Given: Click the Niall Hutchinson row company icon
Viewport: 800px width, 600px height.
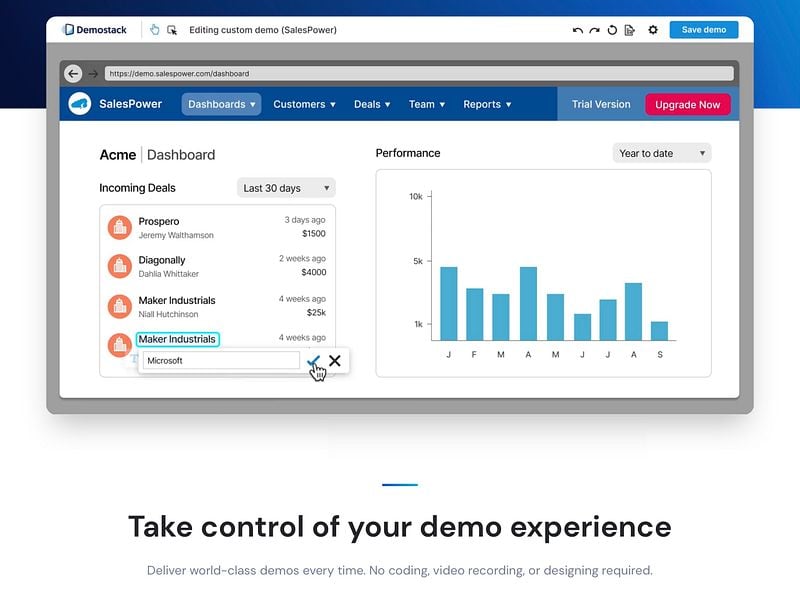Looking at the screenshot, I should tap(120, 306).
